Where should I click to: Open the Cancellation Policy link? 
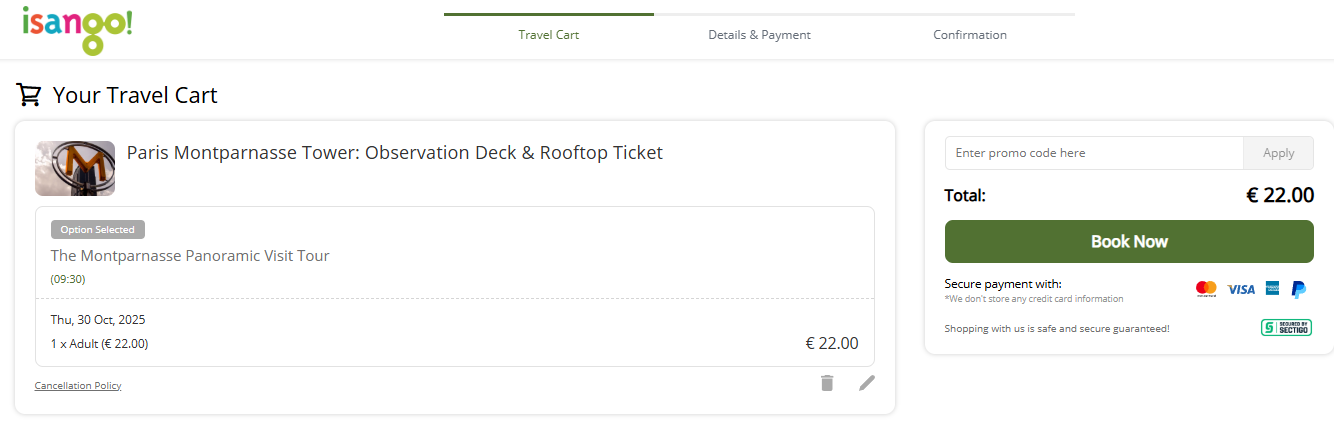[x=78, y=386]
